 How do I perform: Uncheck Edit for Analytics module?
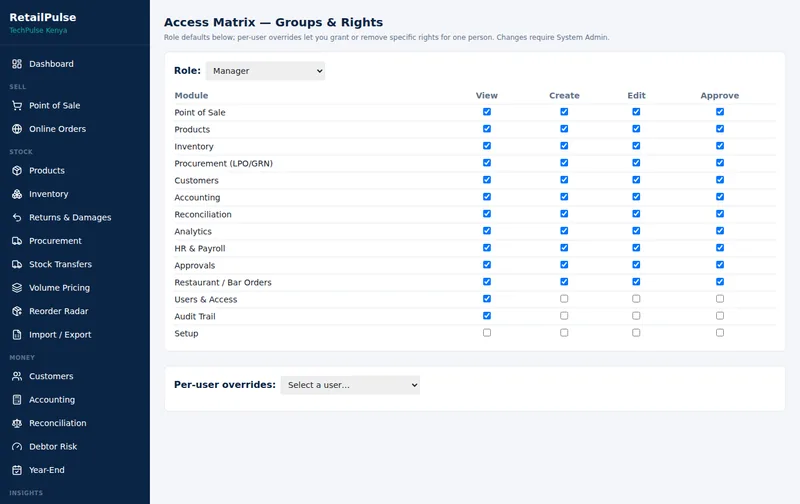coord(636,231)
